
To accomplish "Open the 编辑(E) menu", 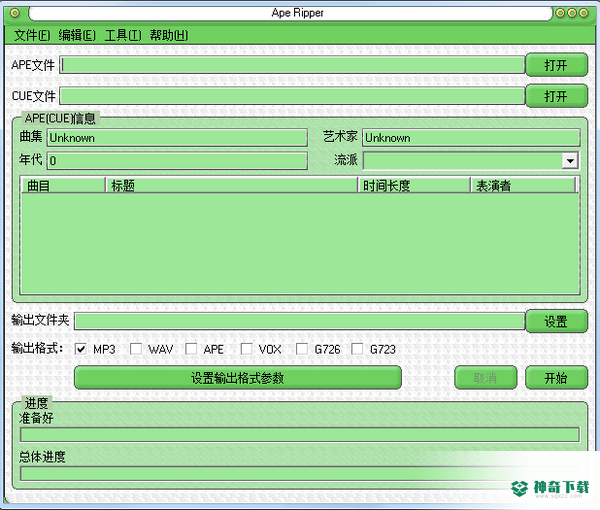I will (77, 36).
